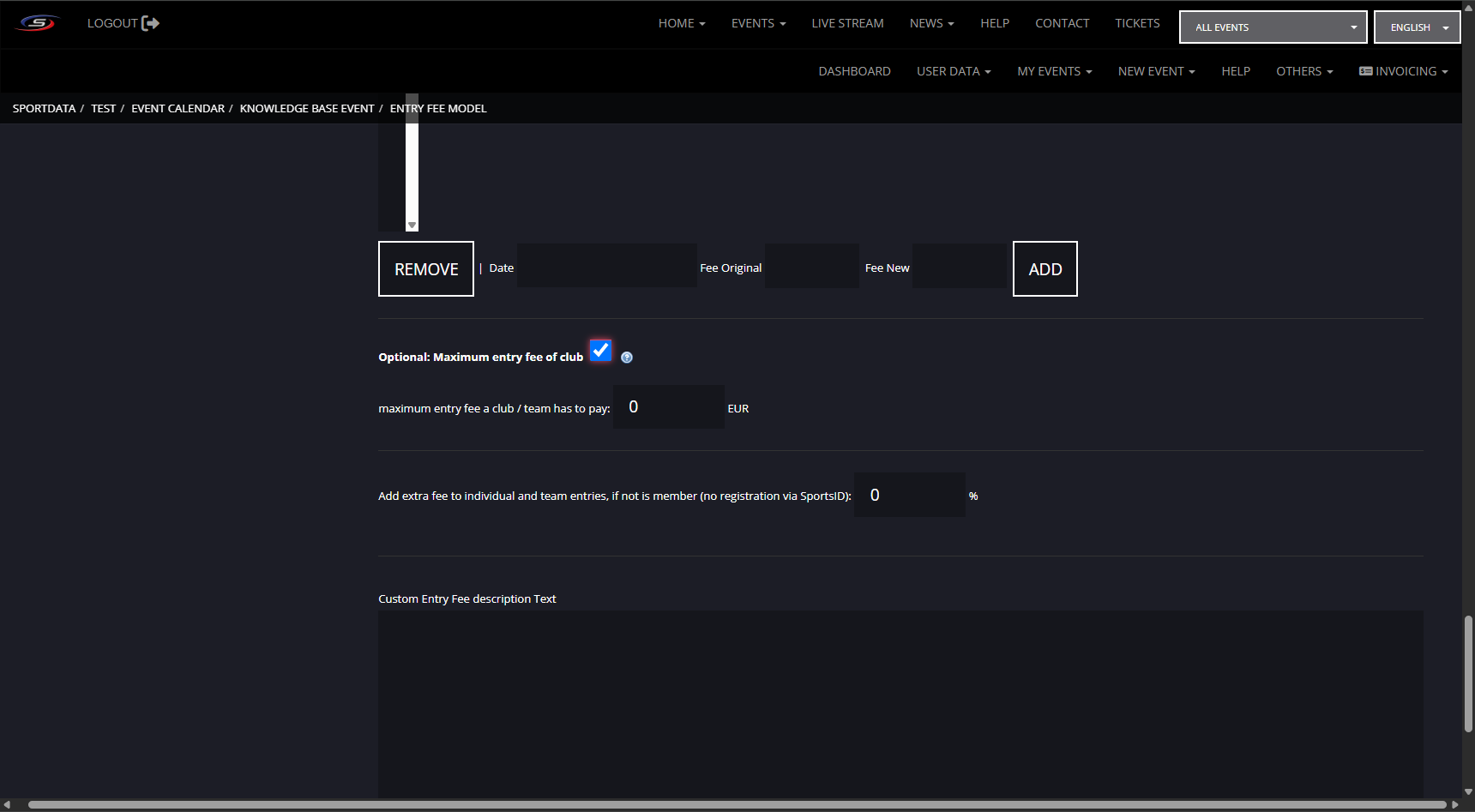Click the help question-mark icon beside maximum fee
The width and height of the screenshot is (1475, 812).
point(627,358)
